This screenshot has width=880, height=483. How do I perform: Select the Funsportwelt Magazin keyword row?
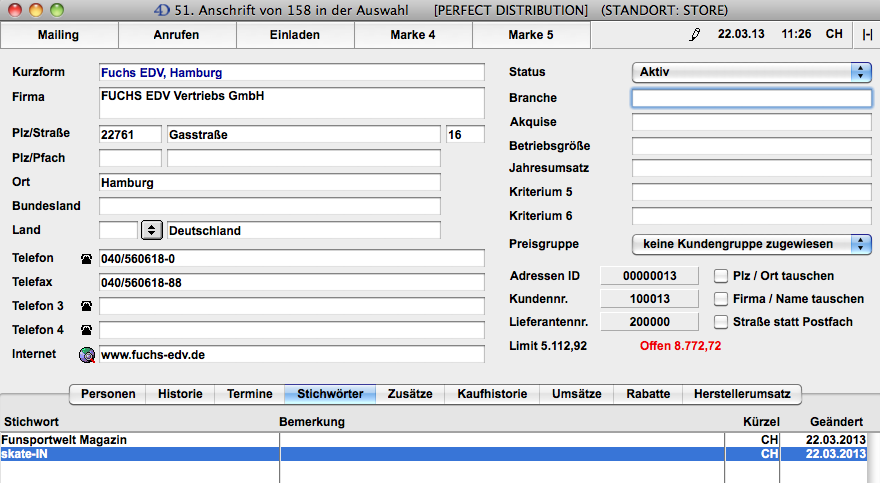click(140, 440)
